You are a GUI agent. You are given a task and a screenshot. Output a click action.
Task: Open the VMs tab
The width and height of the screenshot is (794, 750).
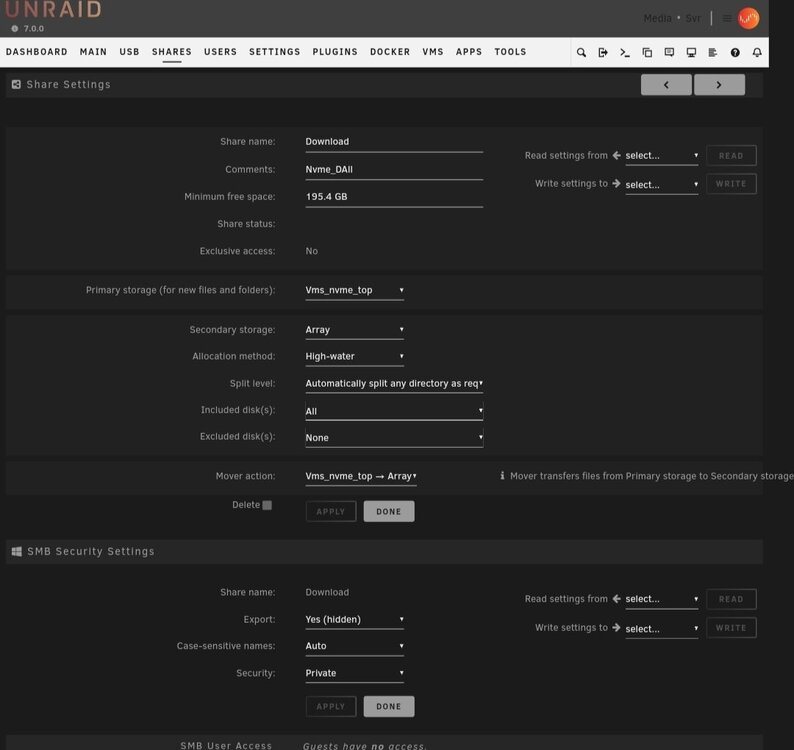click(x=432, y=52)
